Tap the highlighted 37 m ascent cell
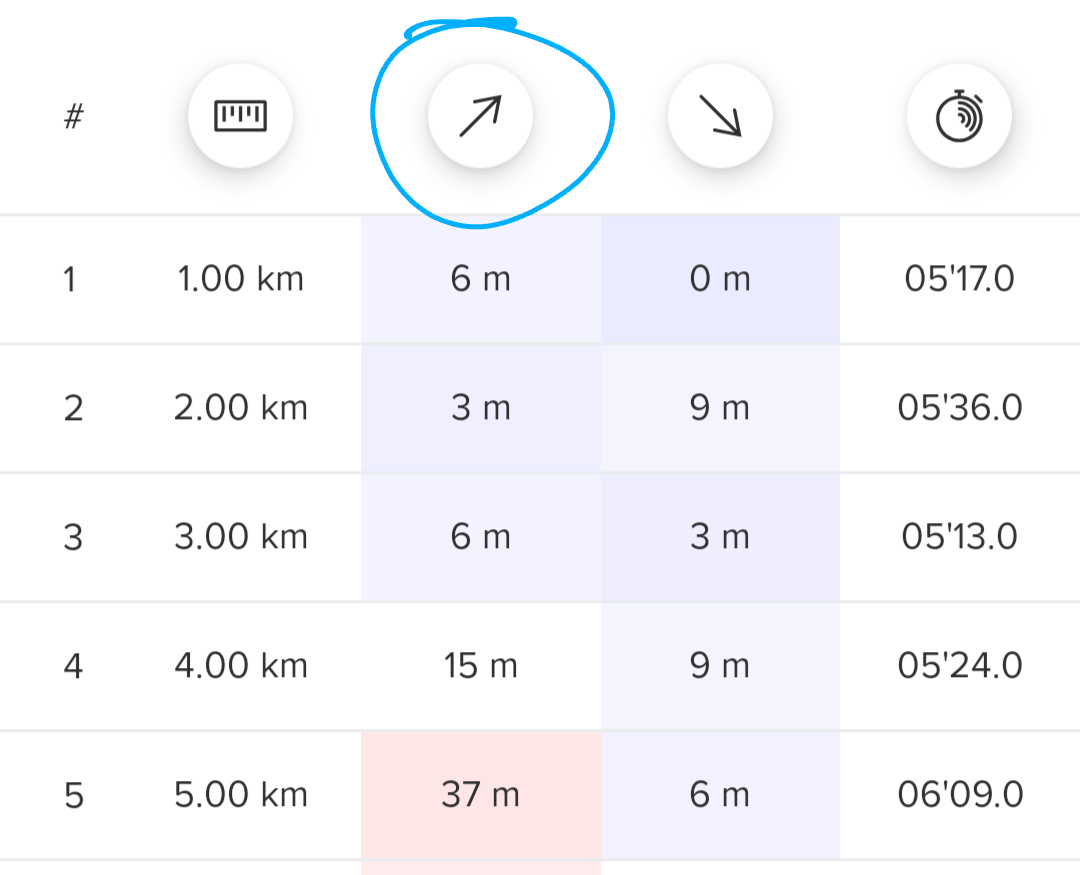The image size is (1080, 875). coord(480,795)
